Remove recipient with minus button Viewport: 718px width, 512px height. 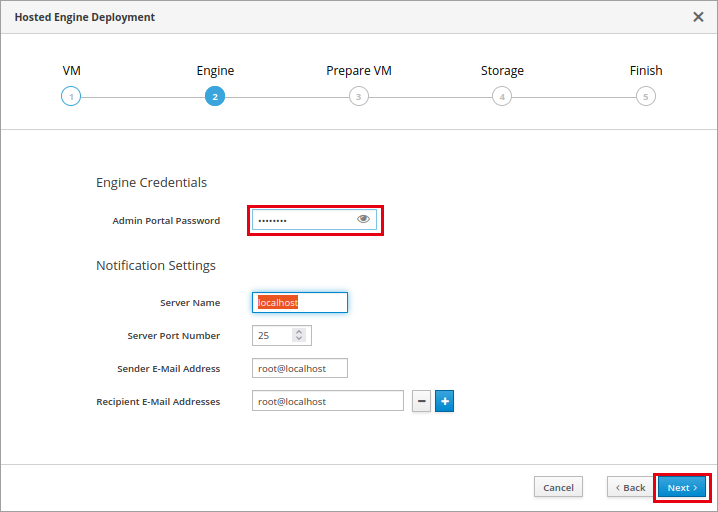point(421,401)
